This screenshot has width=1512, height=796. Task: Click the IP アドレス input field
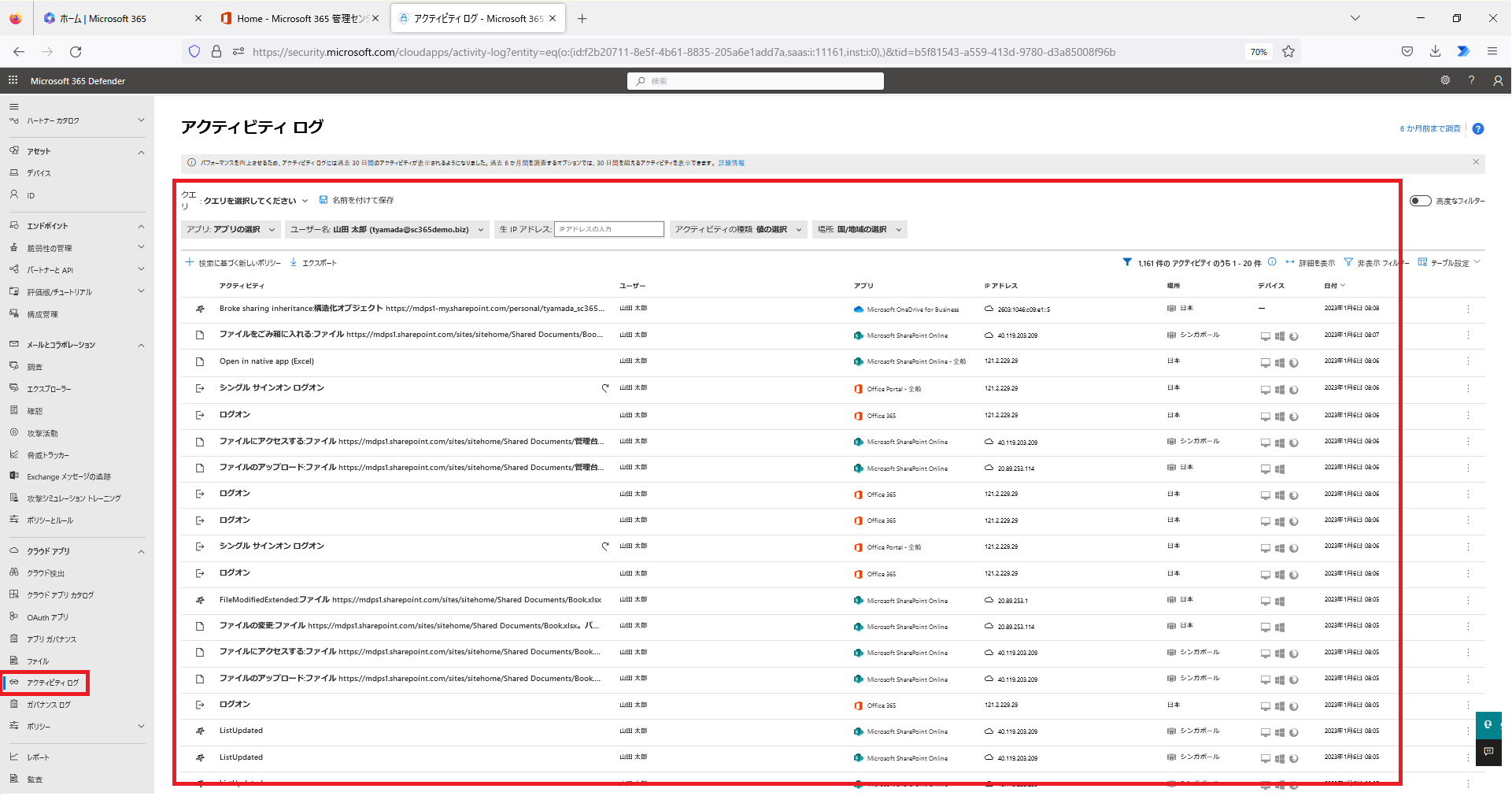(609, 229)
